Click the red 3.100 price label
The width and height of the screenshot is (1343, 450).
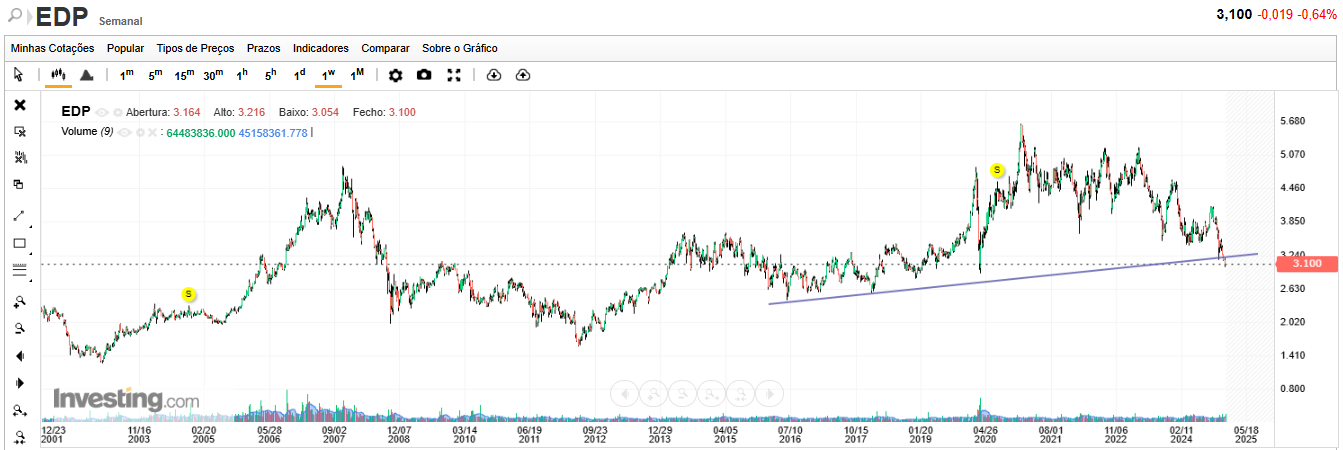(x=1306, y=264)
